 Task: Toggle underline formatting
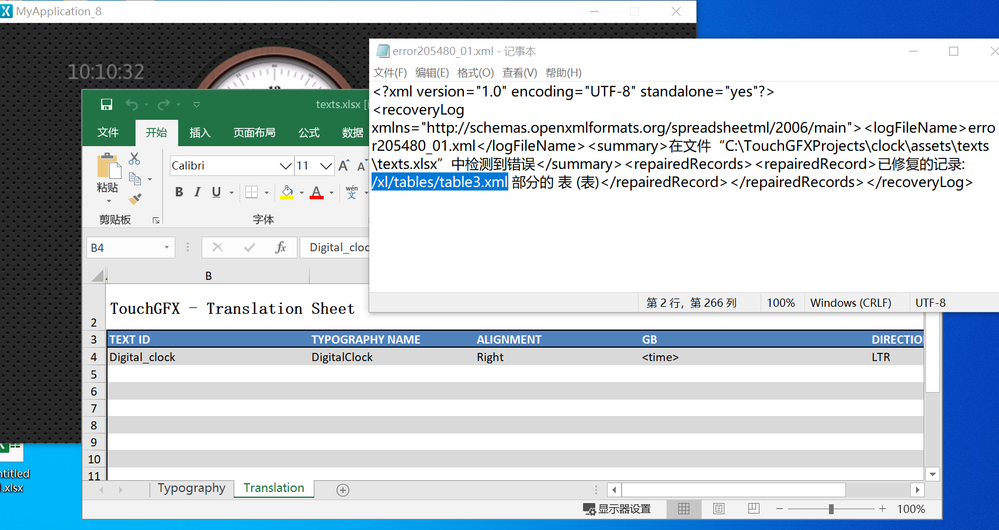tap(216, 192)
